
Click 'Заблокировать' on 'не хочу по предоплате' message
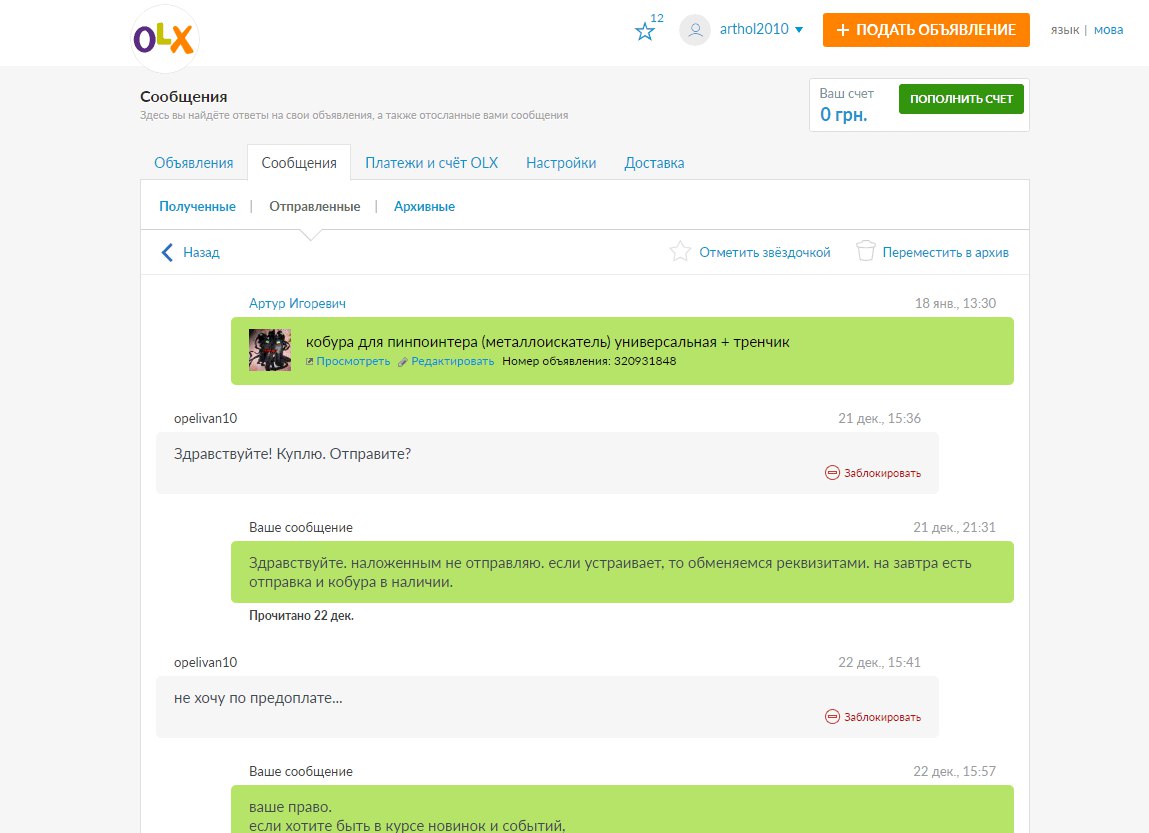pos(882,717)
